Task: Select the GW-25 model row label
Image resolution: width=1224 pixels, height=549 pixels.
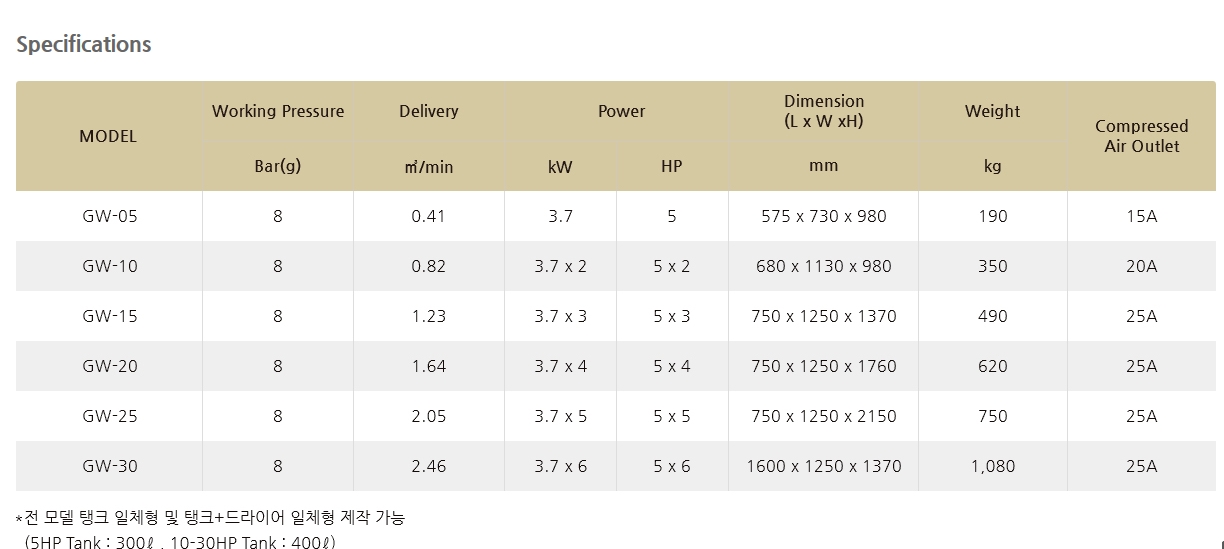Action: pyautogui.click(x=110, y=416)
